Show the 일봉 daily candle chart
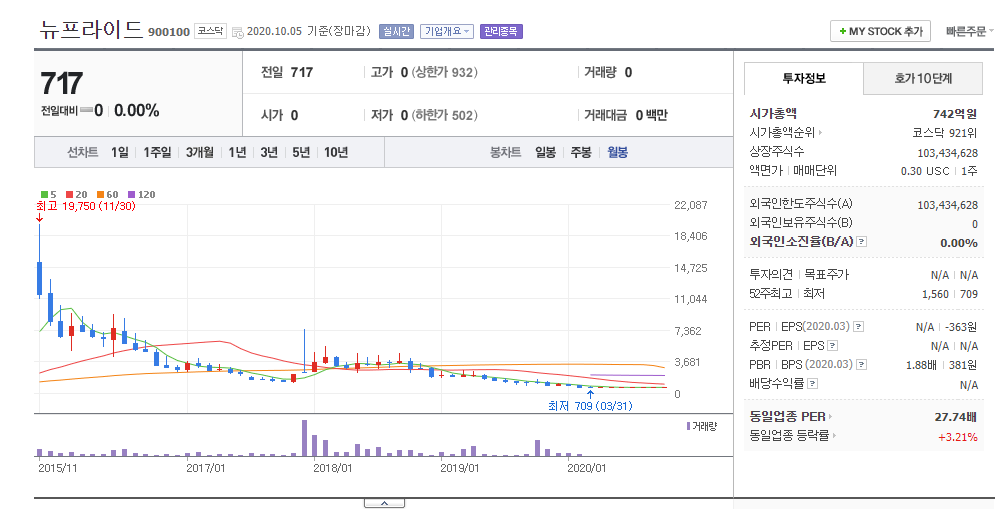 click(546, 152)
